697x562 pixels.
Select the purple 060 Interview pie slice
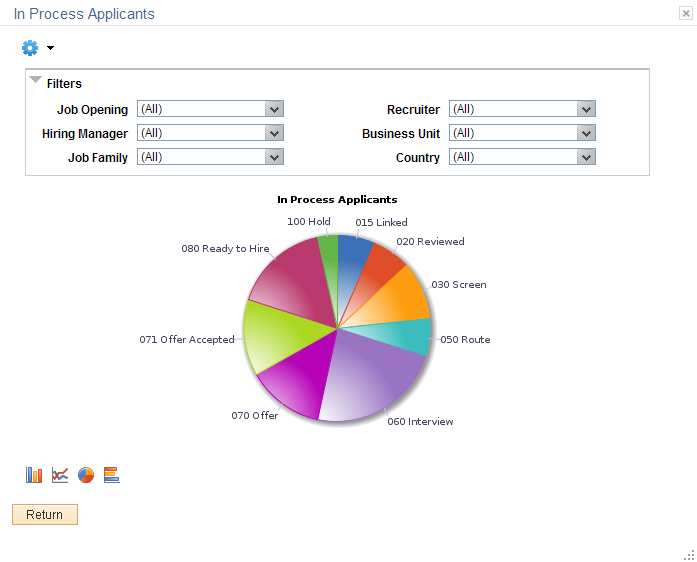(373, 378)
